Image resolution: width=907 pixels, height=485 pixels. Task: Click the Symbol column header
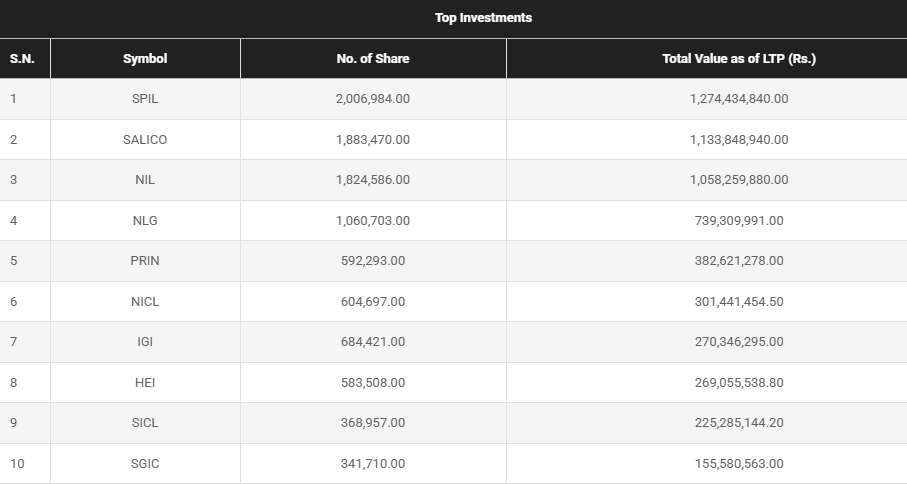point(145,59)
